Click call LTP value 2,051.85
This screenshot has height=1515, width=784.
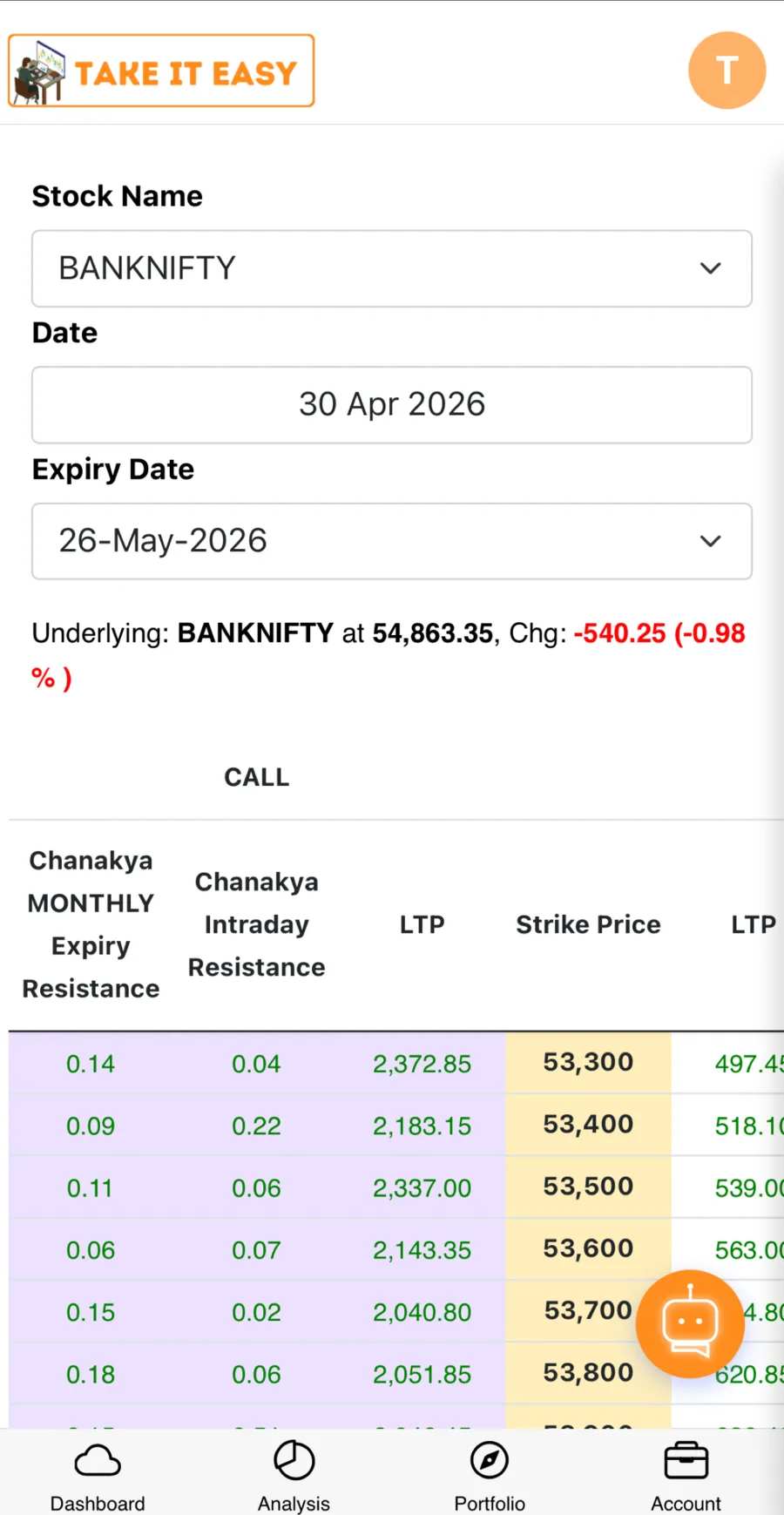click(422, 1374)
